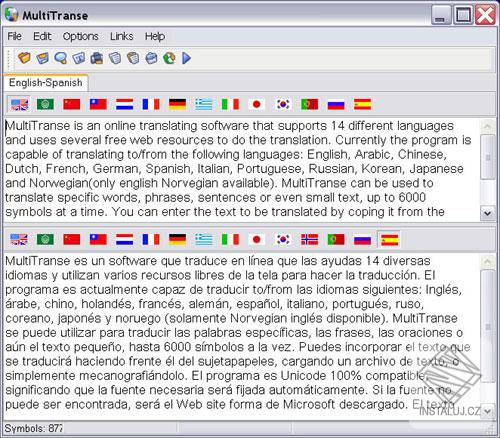
Task: Click the copy pages toolbar icon
Action: [115, 58]
